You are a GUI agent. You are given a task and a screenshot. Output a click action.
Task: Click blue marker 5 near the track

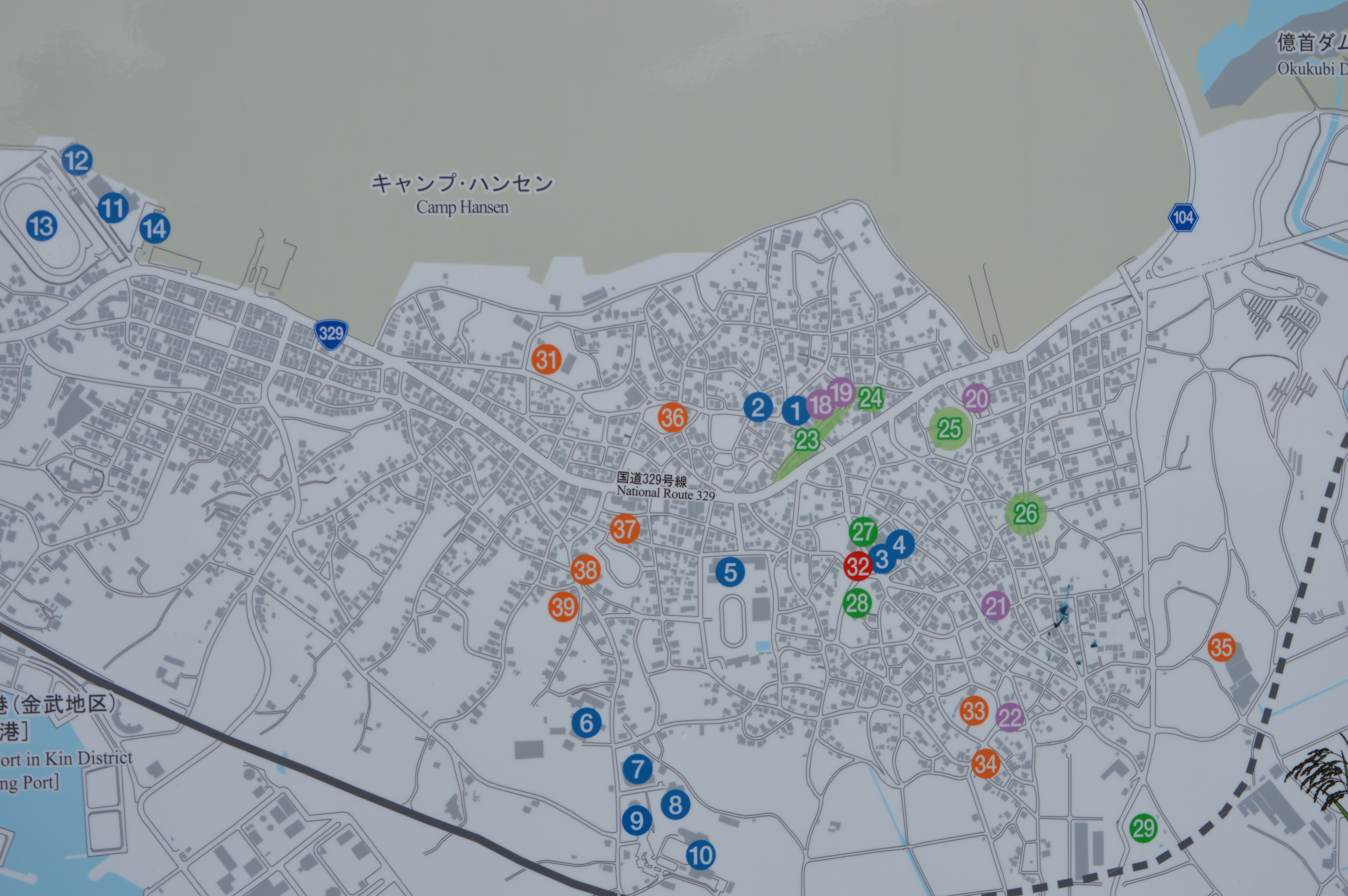(730, 572)
